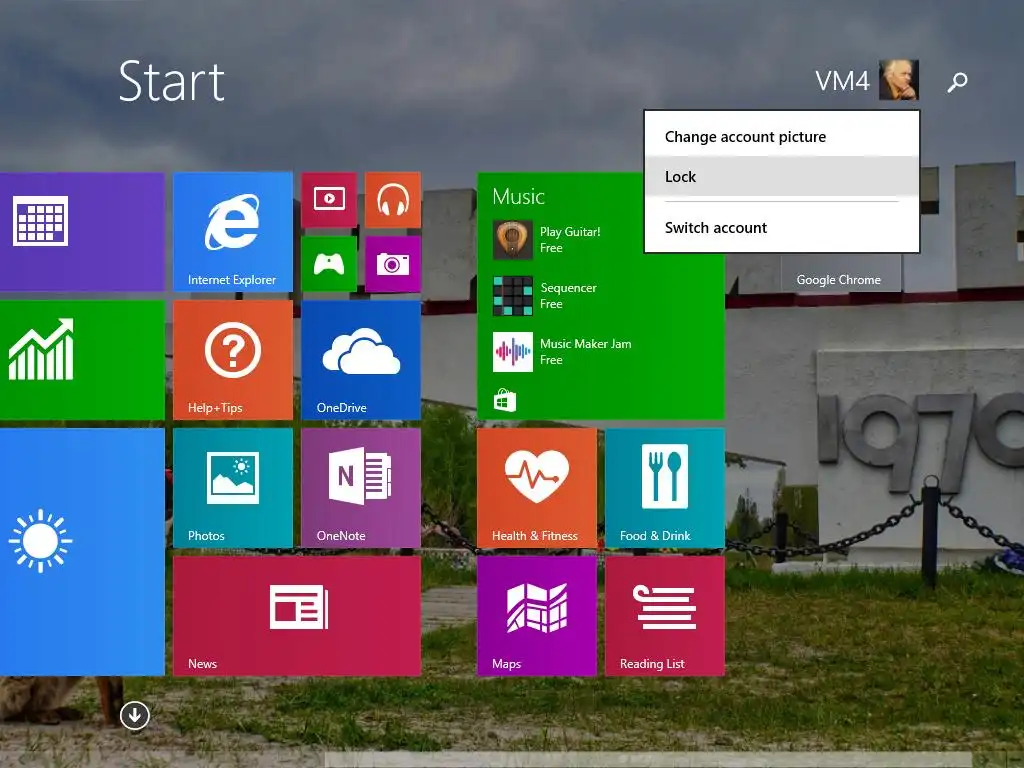
Task: Click the Start heading text
Action: (x=172, y=82)
